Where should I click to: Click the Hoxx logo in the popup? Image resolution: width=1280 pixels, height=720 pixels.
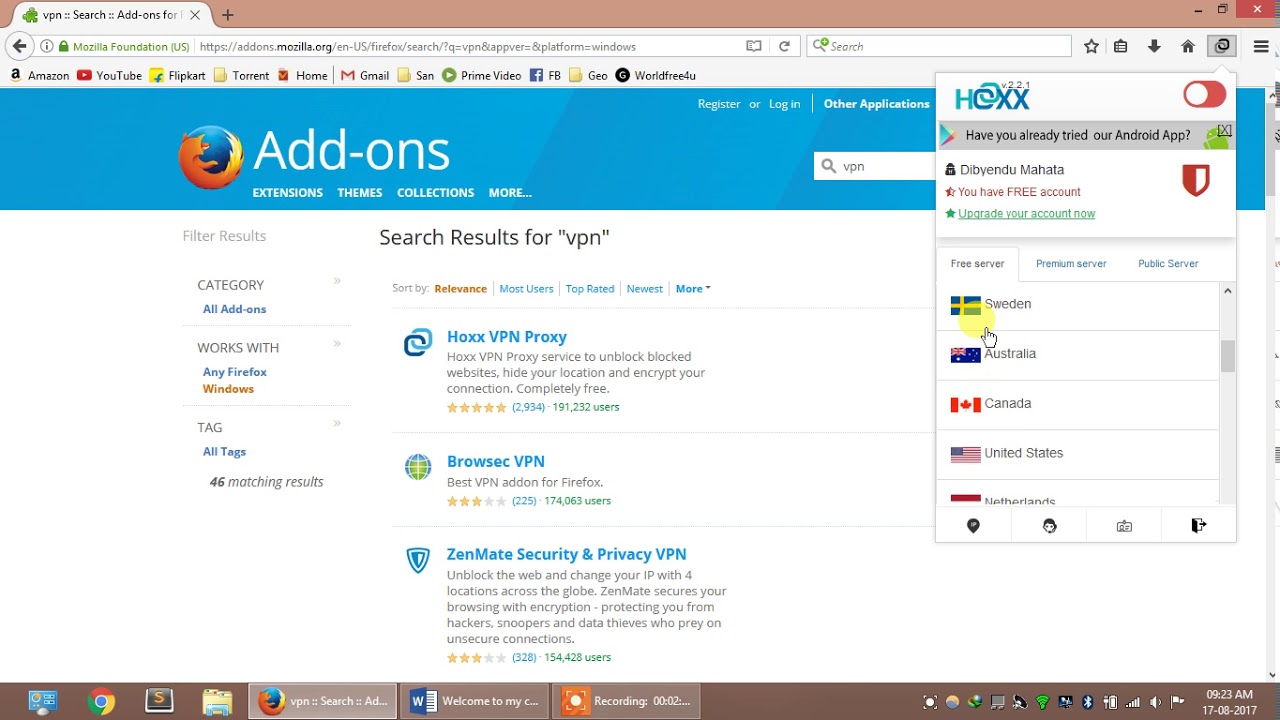tap(992, 97)
